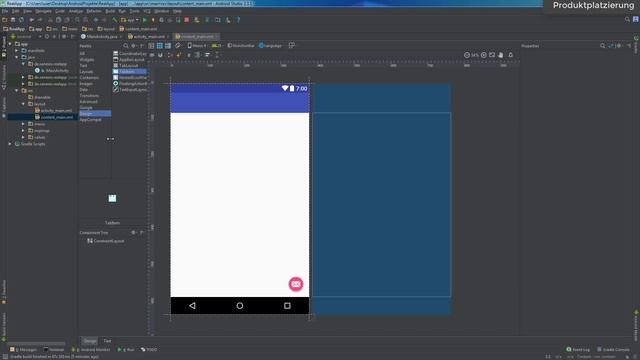
Task: Select the root layout in Component Tree
Action: click(x=106, y=241)
